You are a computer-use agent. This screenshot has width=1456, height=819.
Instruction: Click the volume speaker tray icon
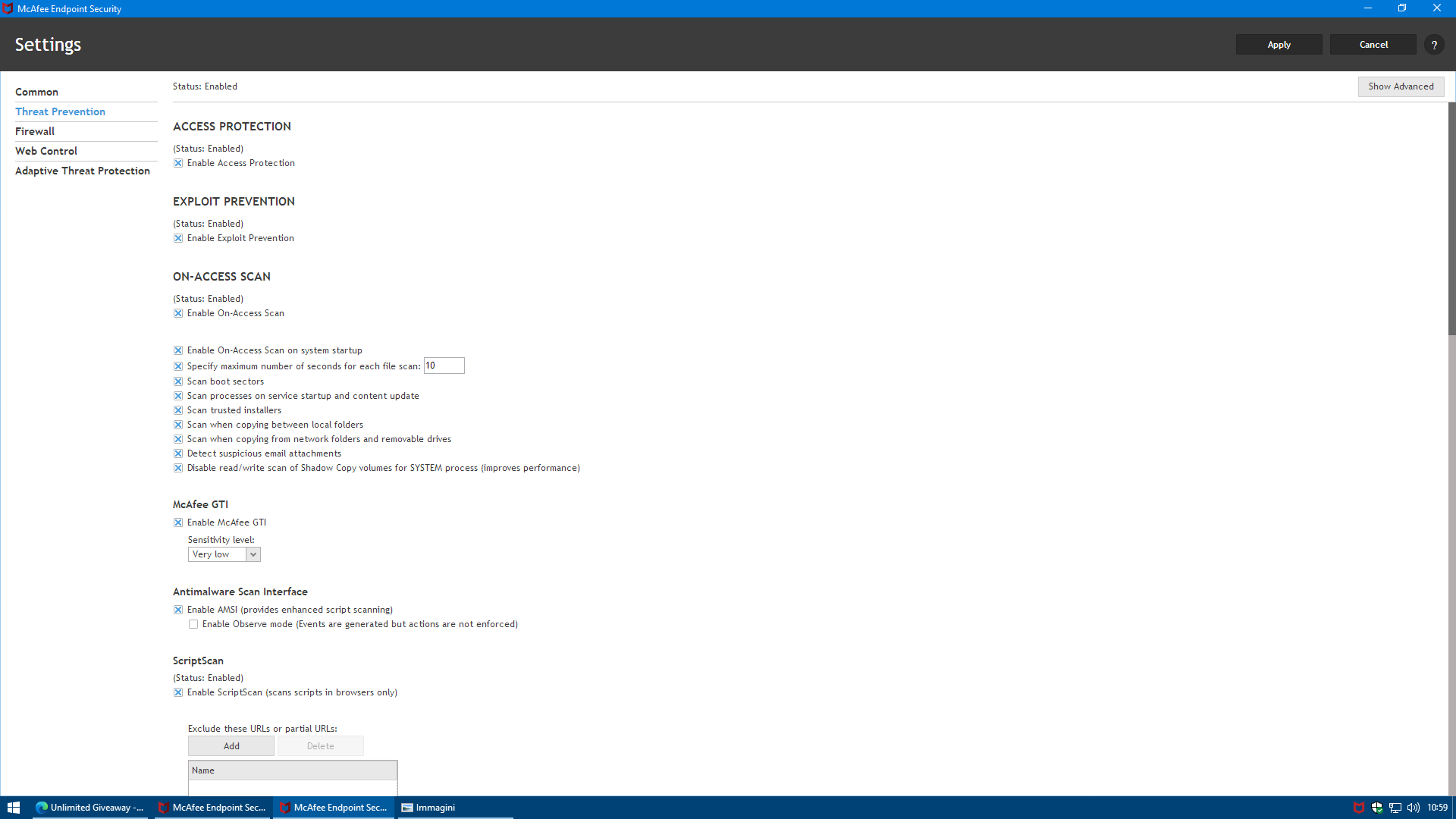click(x=1413, y=808)
